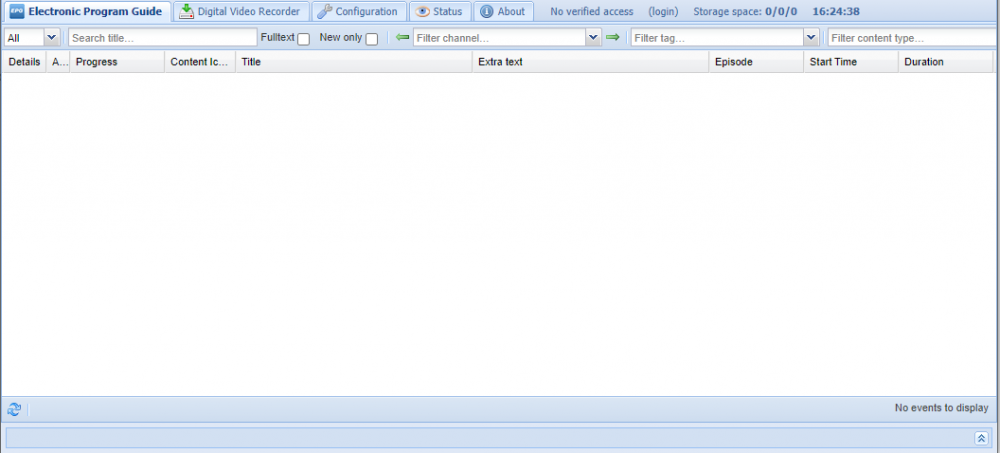Click the abbreviated A... column header

pyautogui.click(x=58, y=62)
